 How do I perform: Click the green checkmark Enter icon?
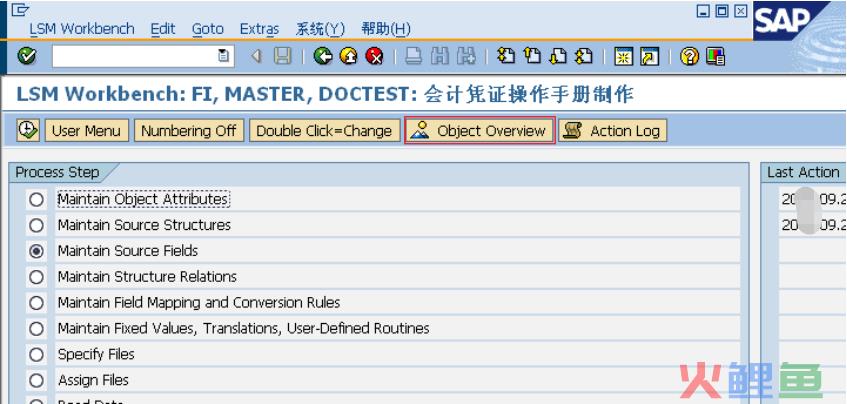tap(26, 56)
